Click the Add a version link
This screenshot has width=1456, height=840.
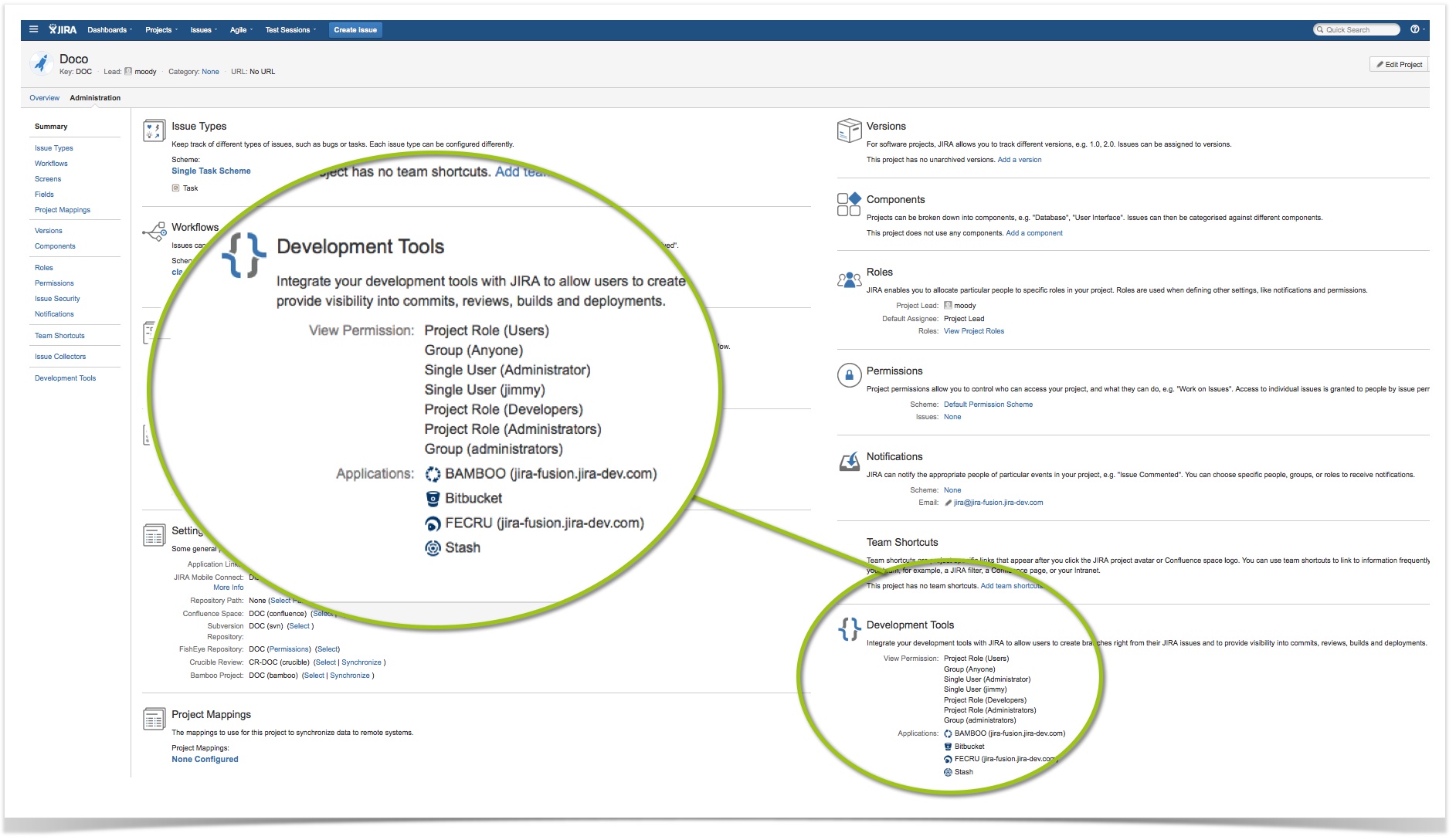click(x=1020, y=160)
